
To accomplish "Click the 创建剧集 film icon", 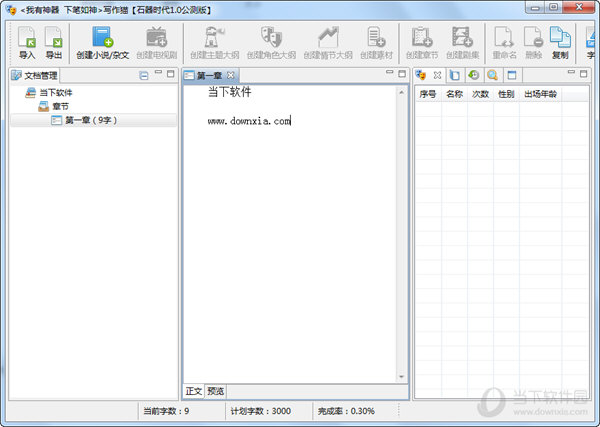I will pyautogui.click(x=462, y=42).
